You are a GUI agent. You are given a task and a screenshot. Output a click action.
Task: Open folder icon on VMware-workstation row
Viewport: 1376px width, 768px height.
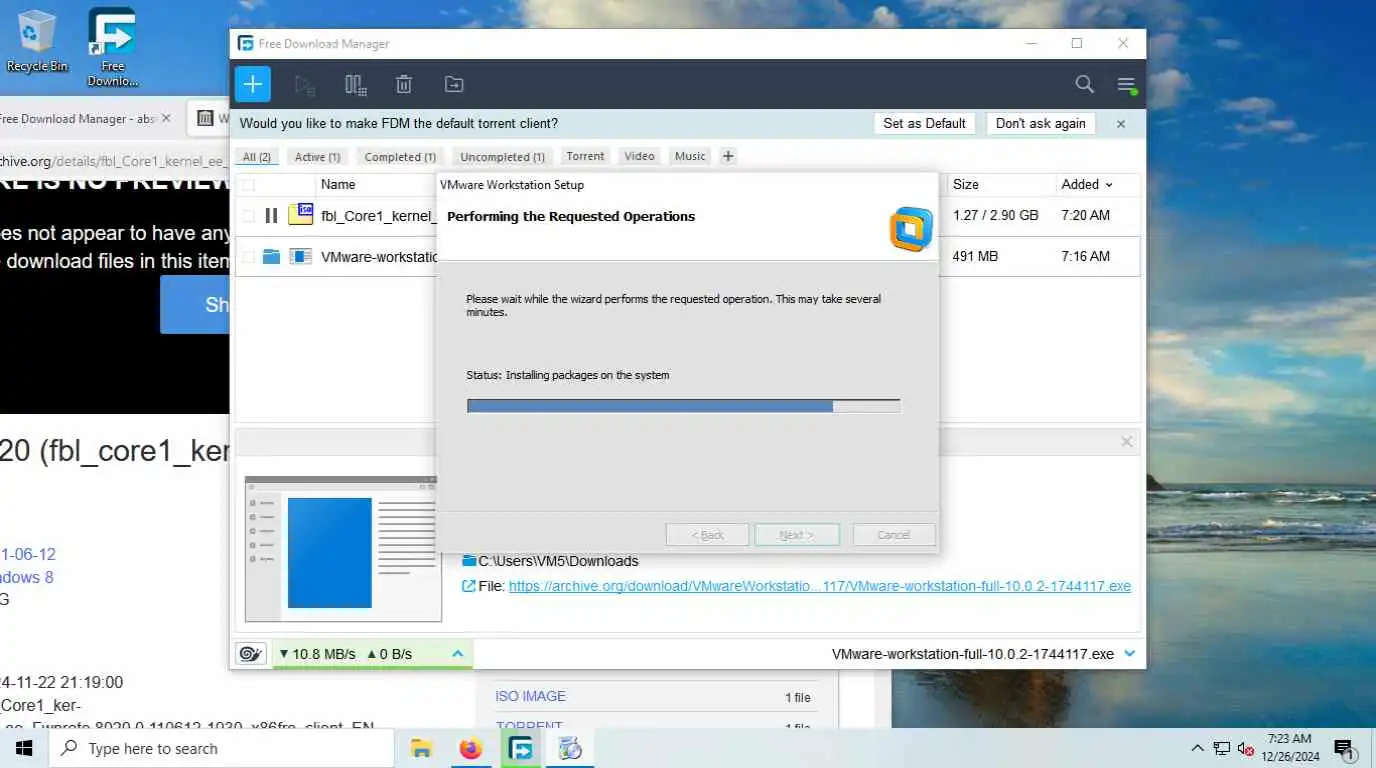271,257
